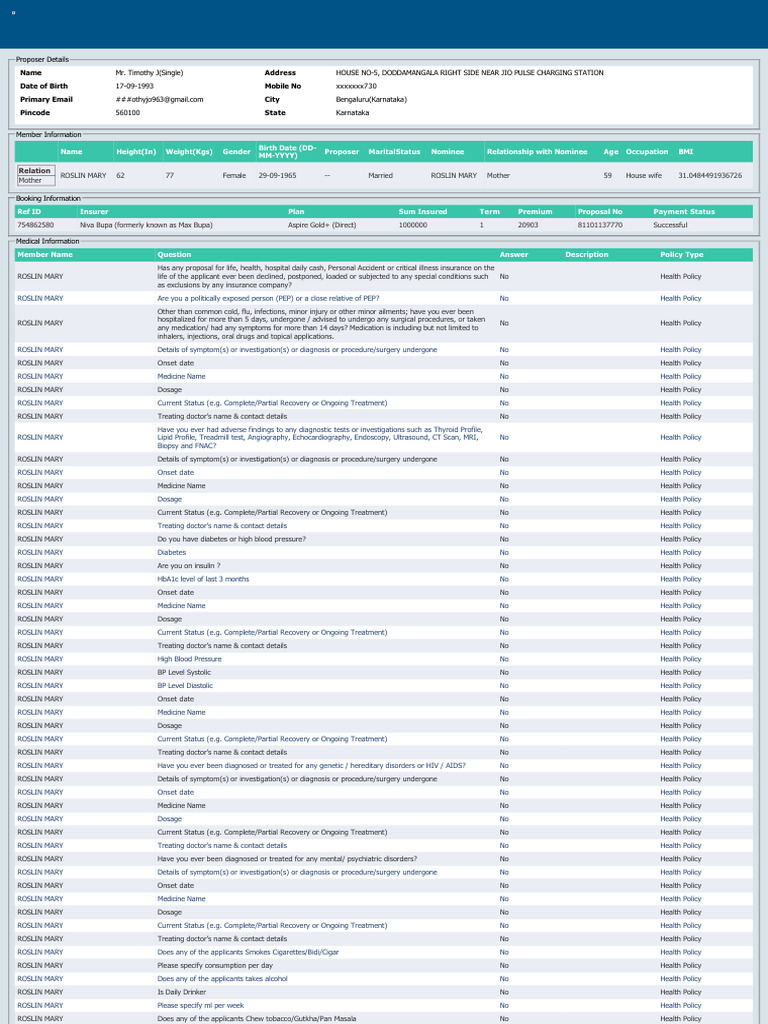The height and width of the screenshot is (1024, 768).
Task: Select member birth date 29-09-1965
Action: point(277,176)
